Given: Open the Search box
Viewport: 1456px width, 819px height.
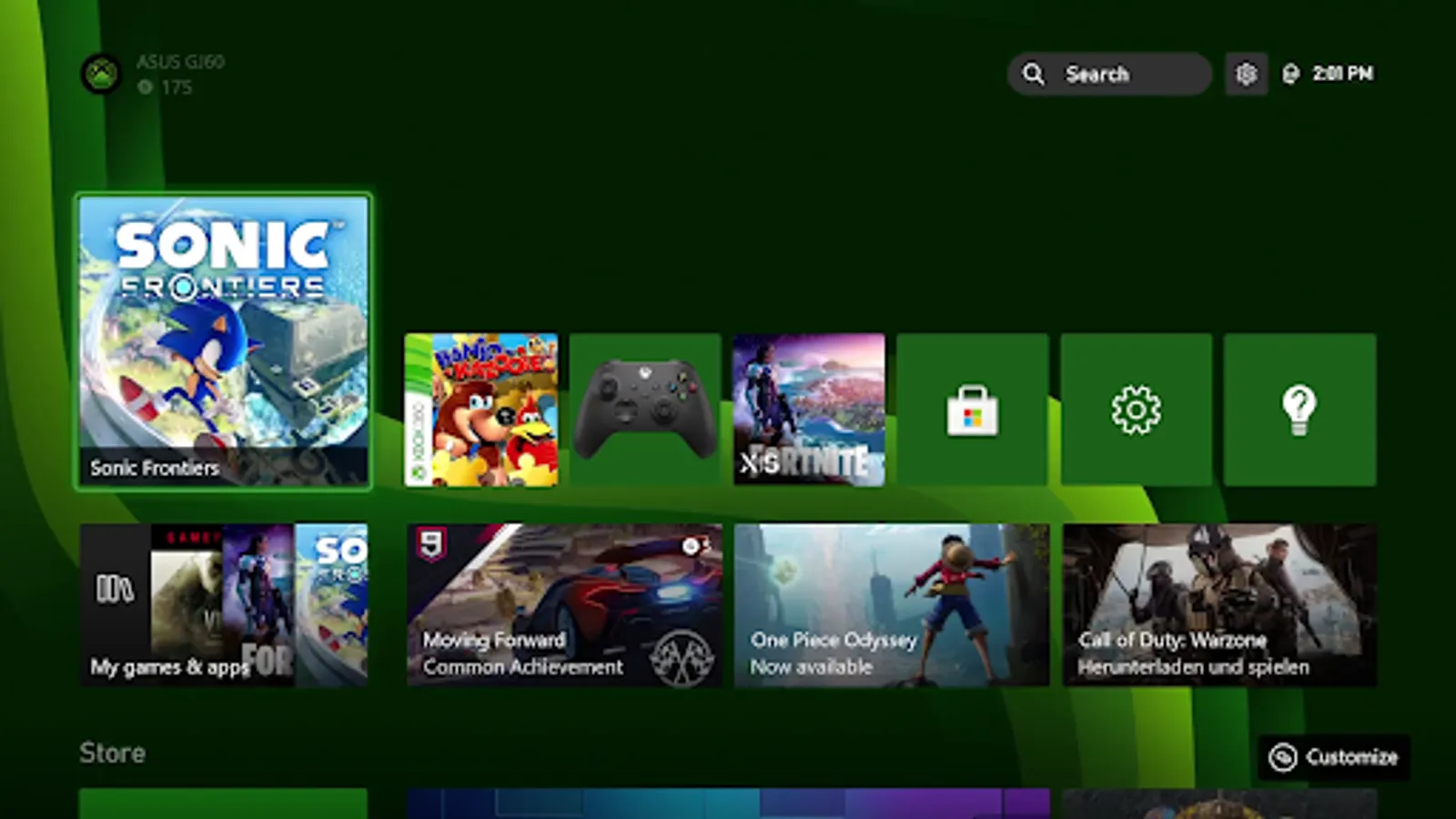Looking at the screenshot, I should click(1109, 74).
